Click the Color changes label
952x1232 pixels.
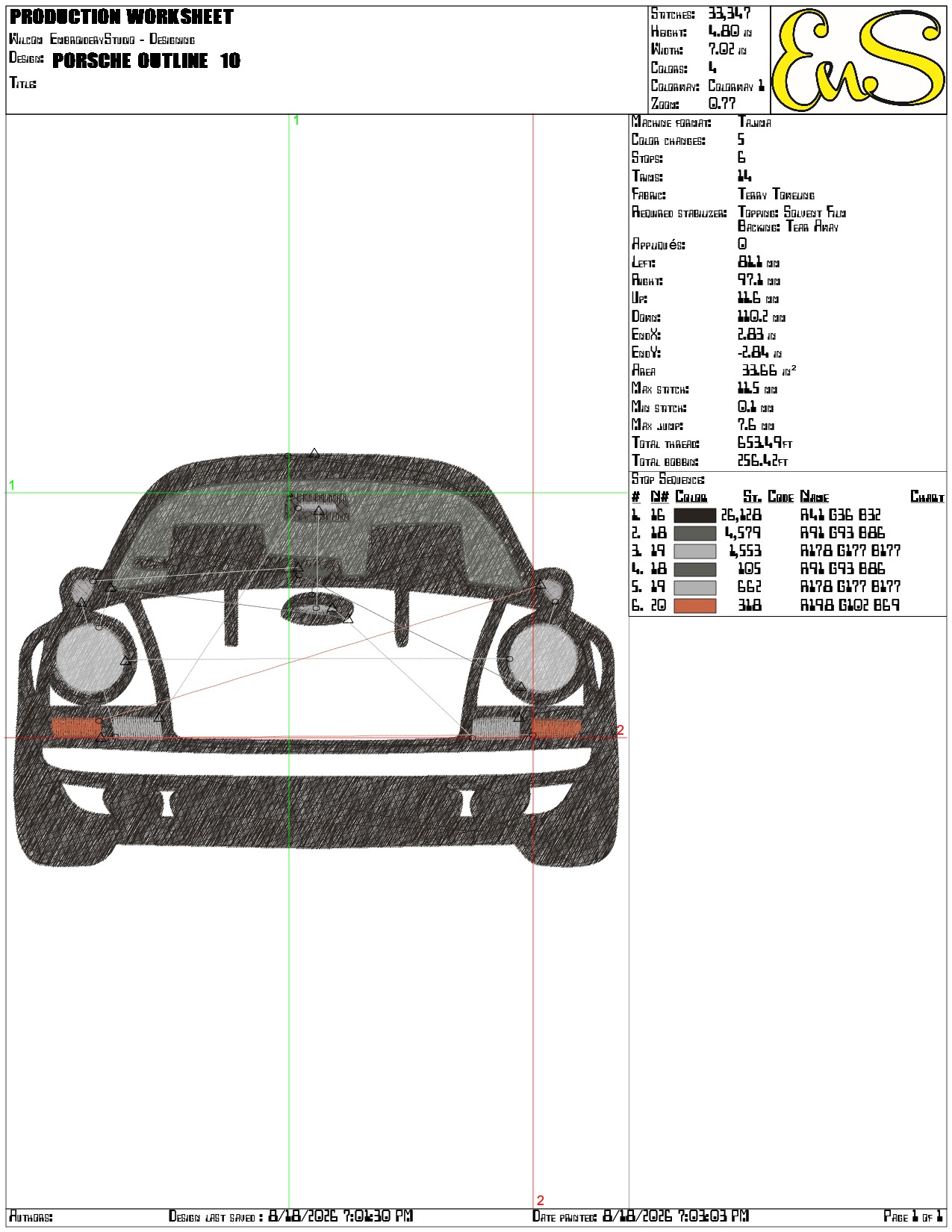(x=668, y=140)
